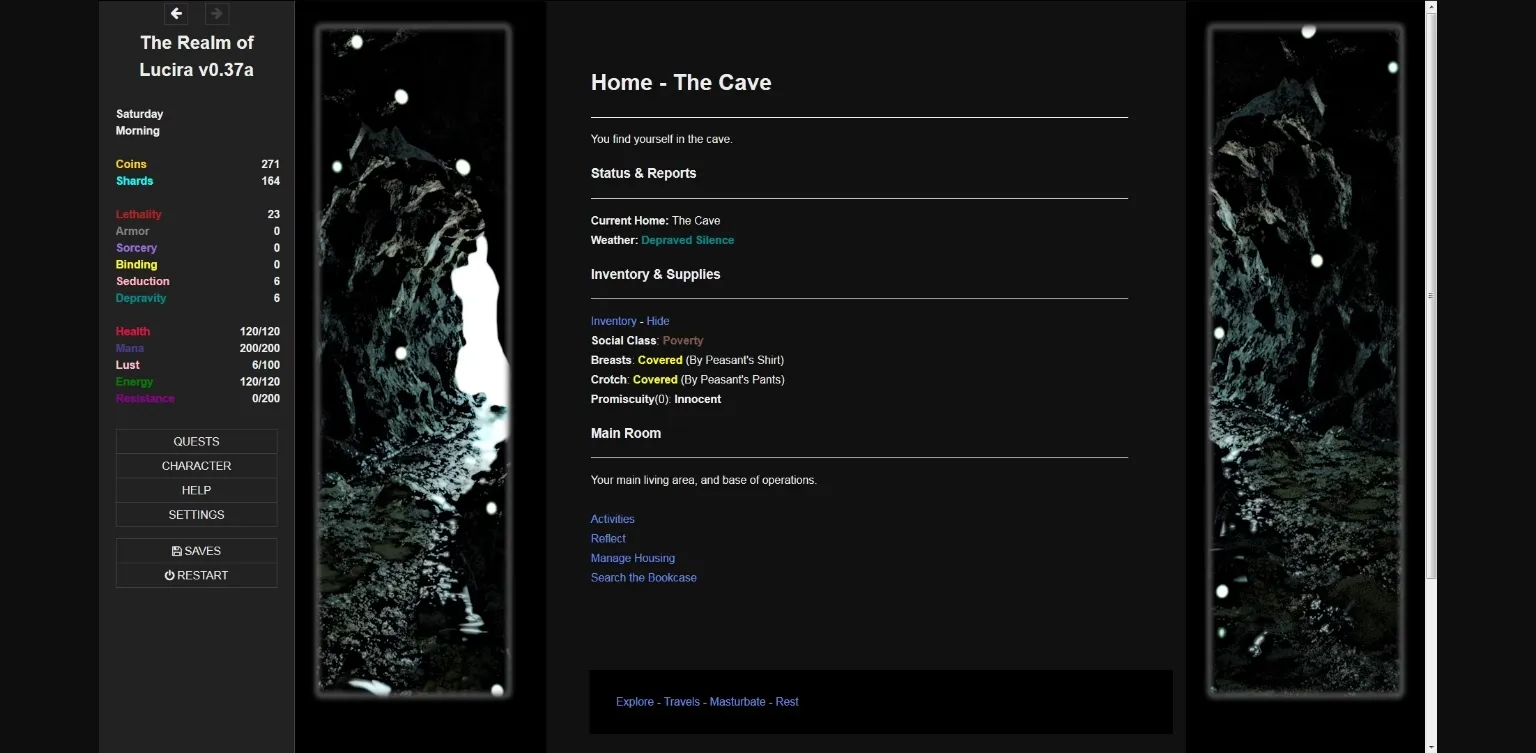Click the Explore link in bottom bar

pos(634,702)
